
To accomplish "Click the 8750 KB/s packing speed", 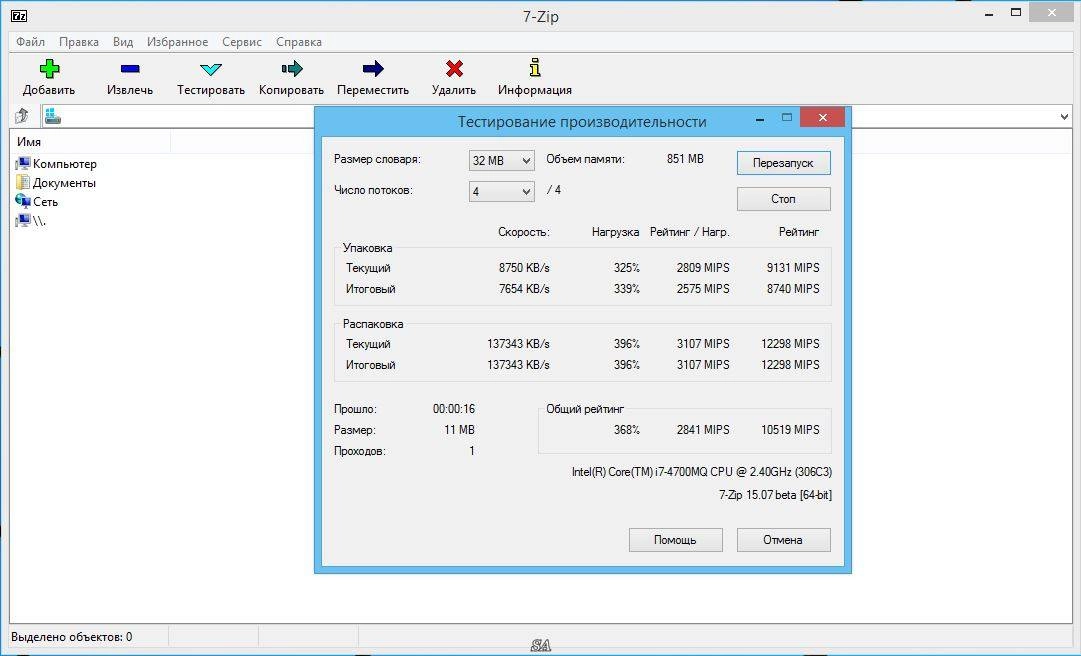I will click(x=525, y=268).
